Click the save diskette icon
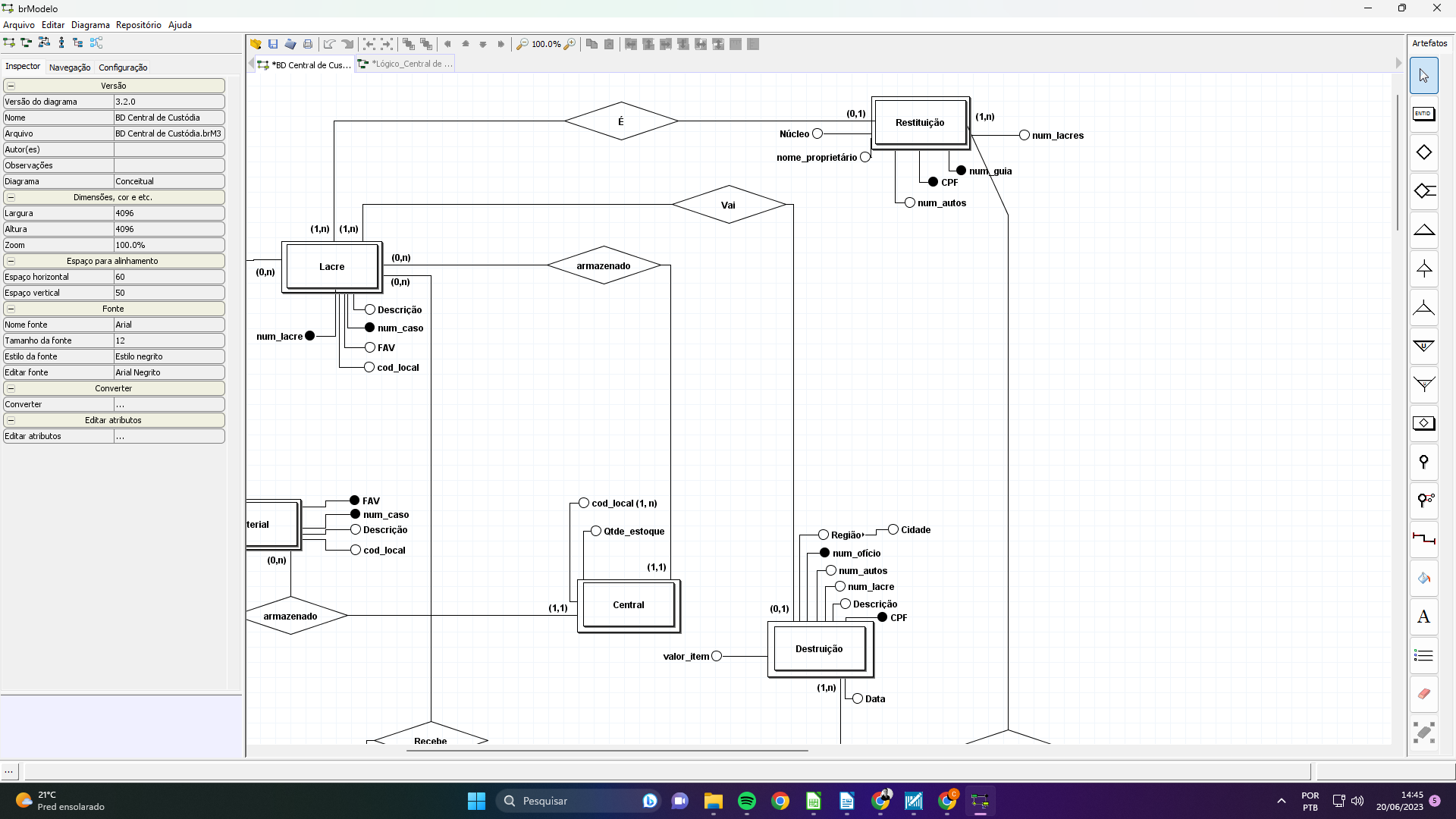Screen dimensions: 1456x819 (273, 44)
